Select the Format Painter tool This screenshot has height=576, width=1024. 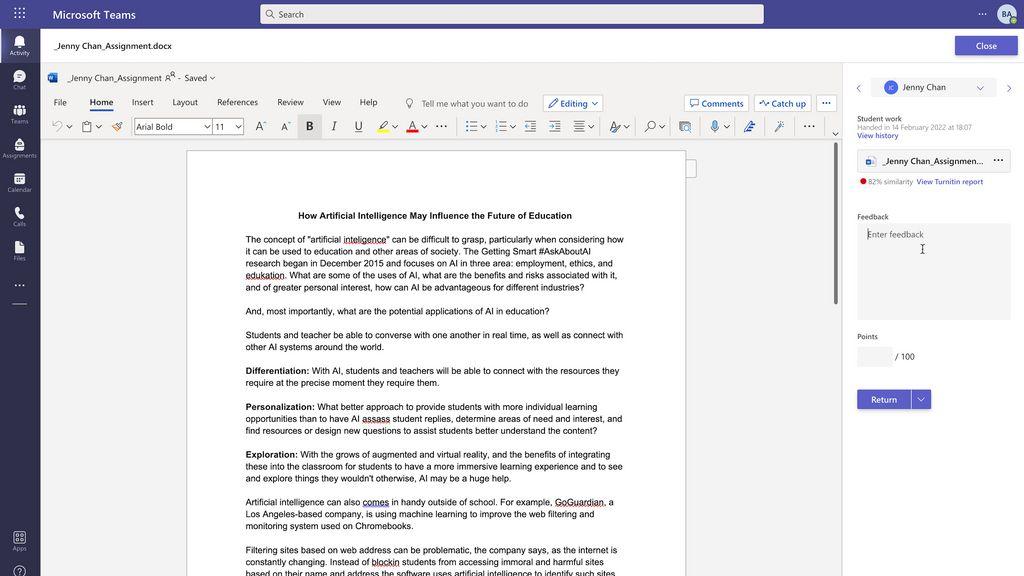point(117,127)
